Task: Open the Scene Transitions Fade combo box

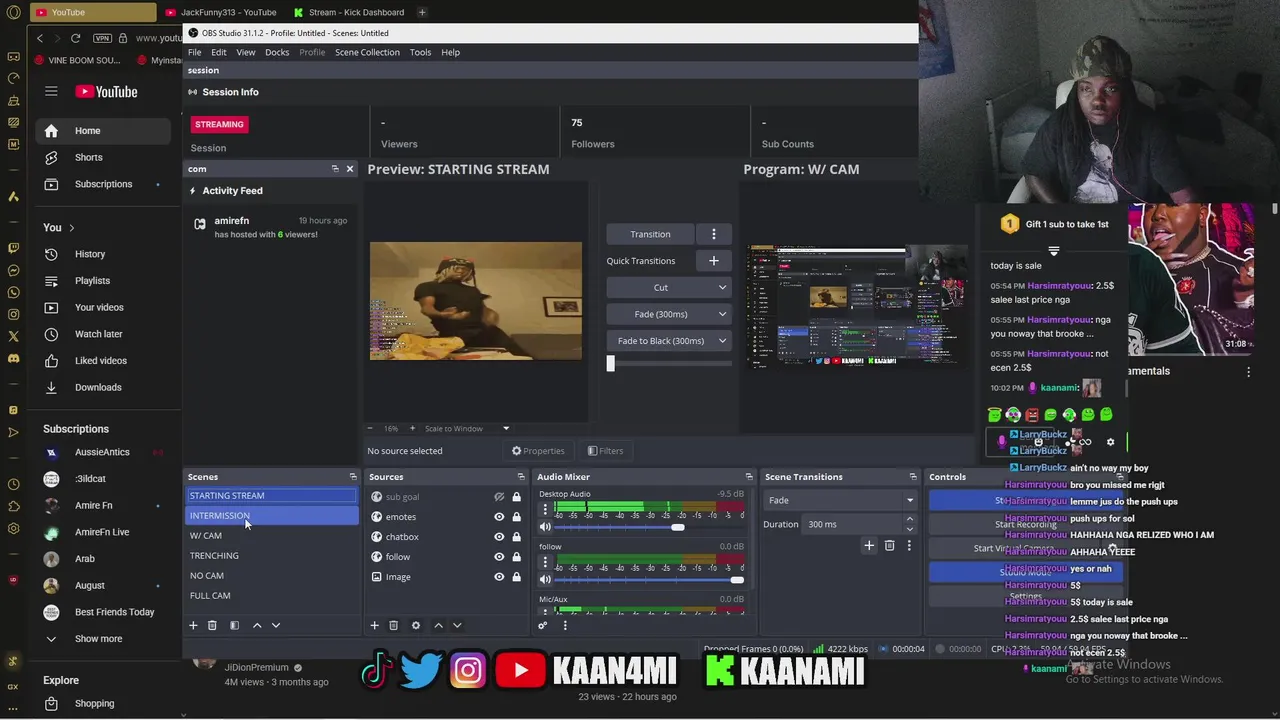Action: click(x=840, y=500)
